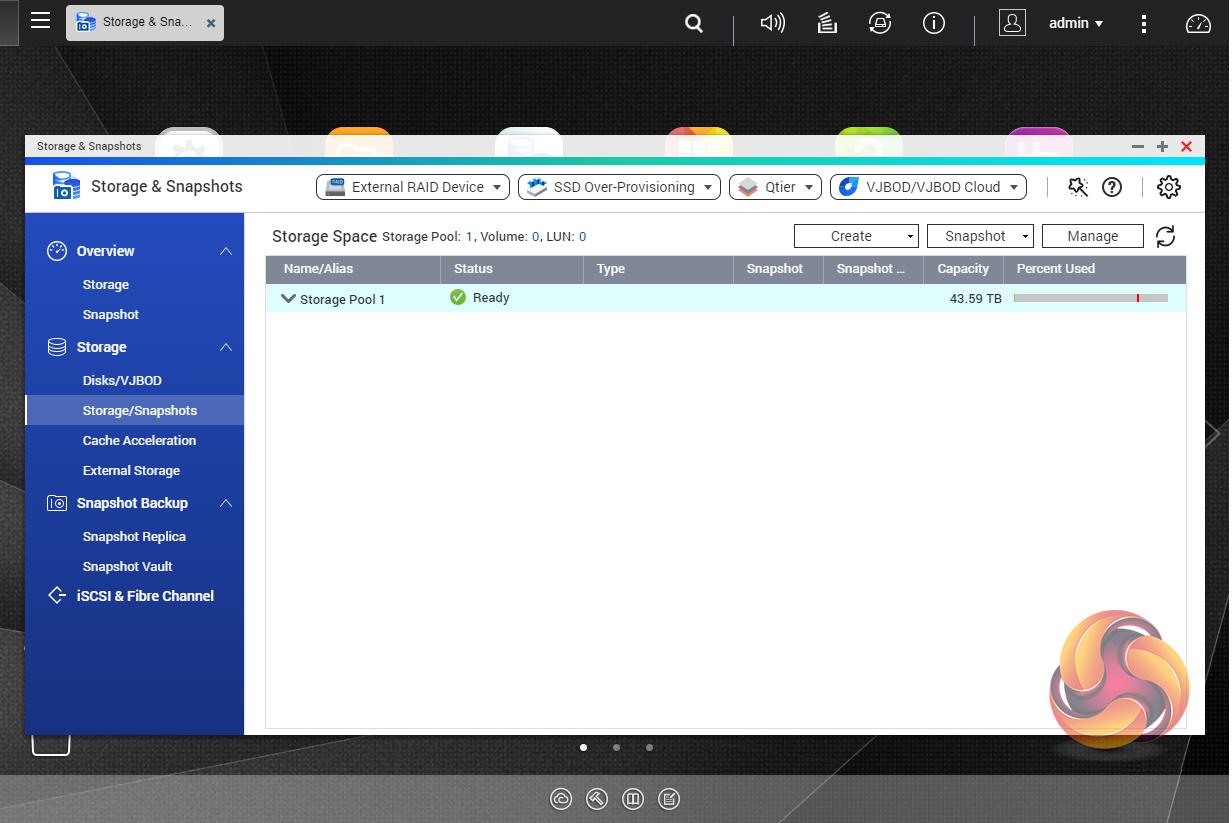Refresh the storage space list

[x=1165, y=236]
